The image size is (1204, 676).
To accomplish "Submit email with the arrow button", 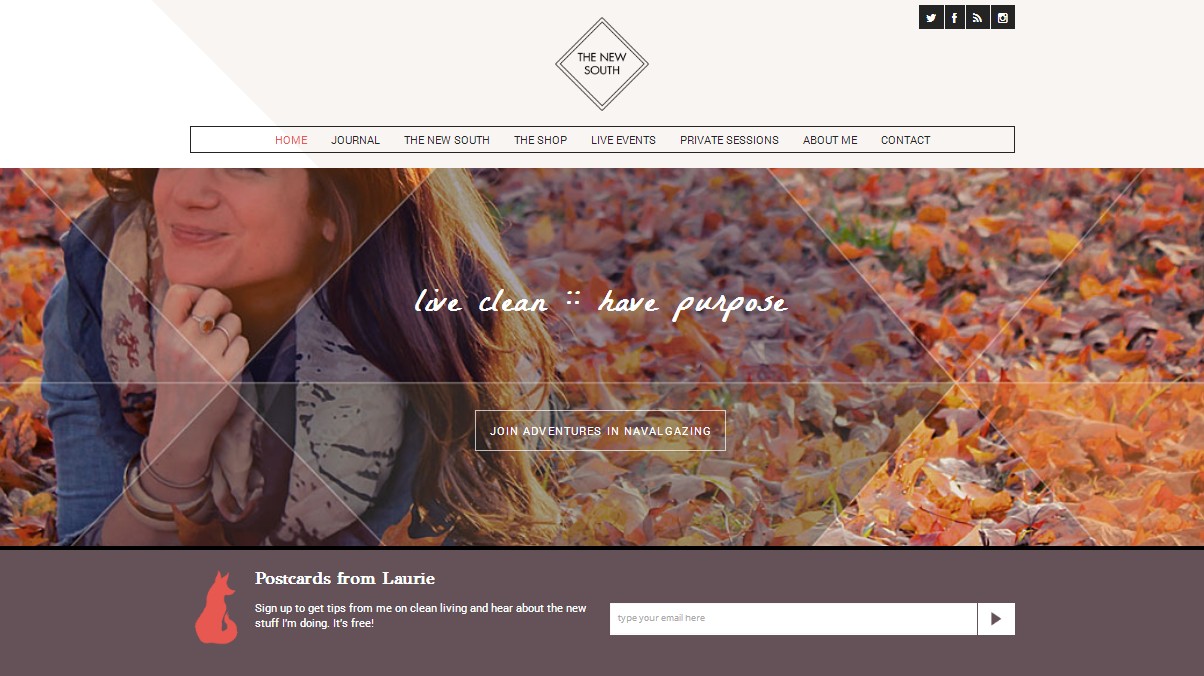I will tap(996, 619).
